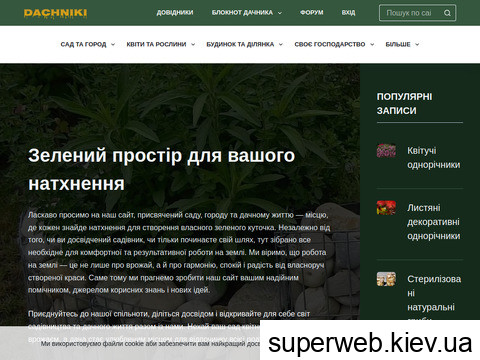The image size is (480, 360).
Task: Open the Блокнот дачника menu item
Action: pyautogui.click(x=242, y=13)
